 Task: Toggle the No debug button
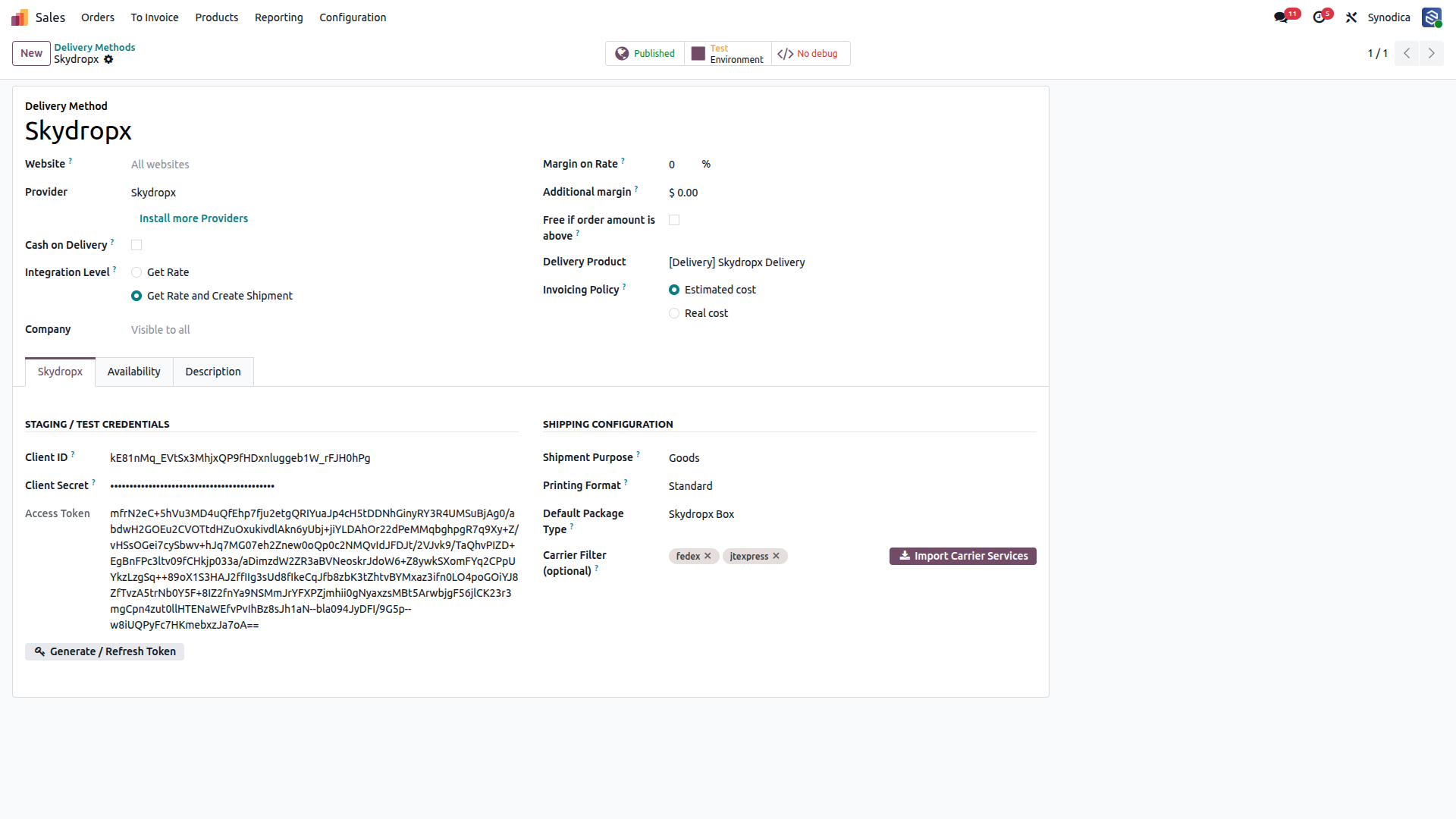810,54
